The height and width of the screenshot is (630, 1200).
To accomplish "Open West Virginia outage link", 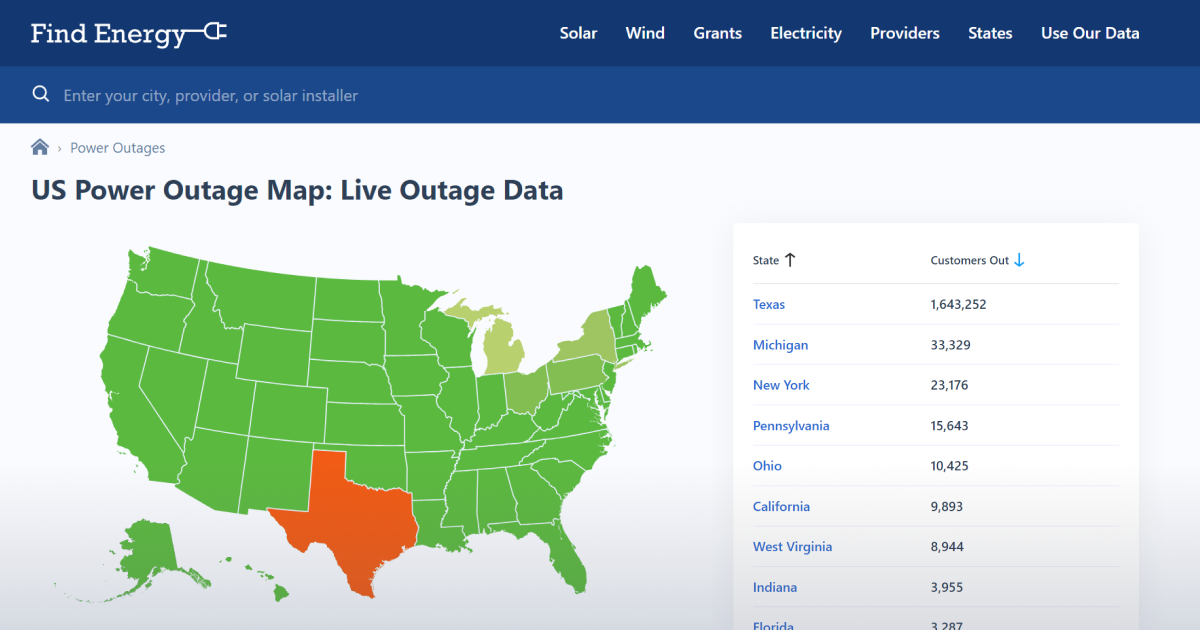I will click(792, 547).
